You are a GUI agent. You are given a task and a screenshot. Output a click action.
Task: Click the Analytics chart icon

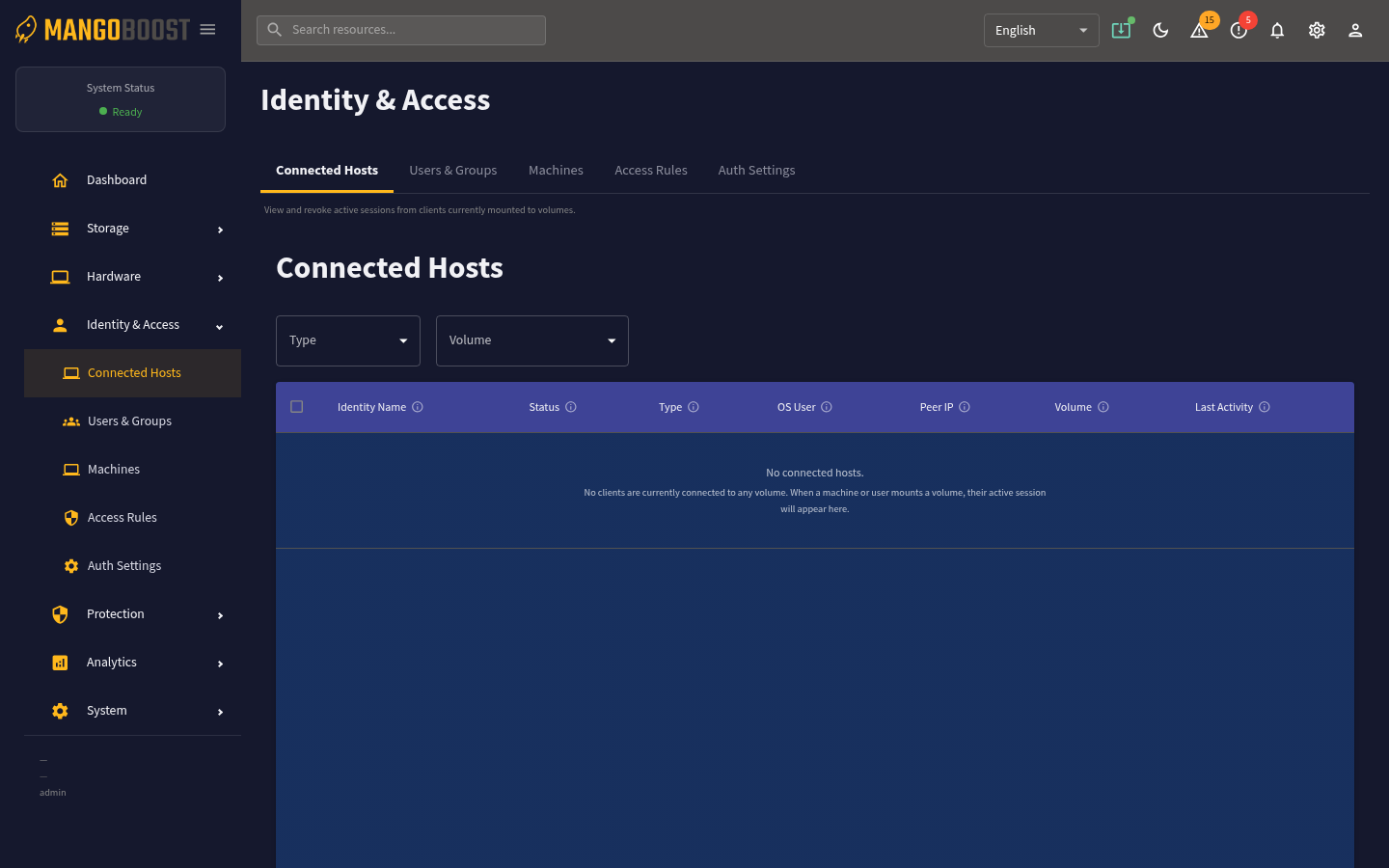(60, 663)
